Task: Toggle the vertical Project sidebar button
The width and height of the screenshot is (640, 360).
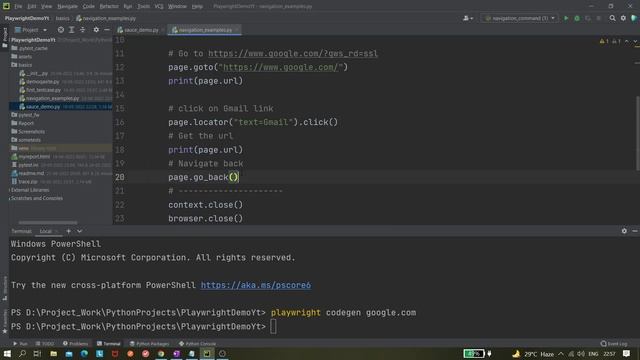Action: point(4,38)
